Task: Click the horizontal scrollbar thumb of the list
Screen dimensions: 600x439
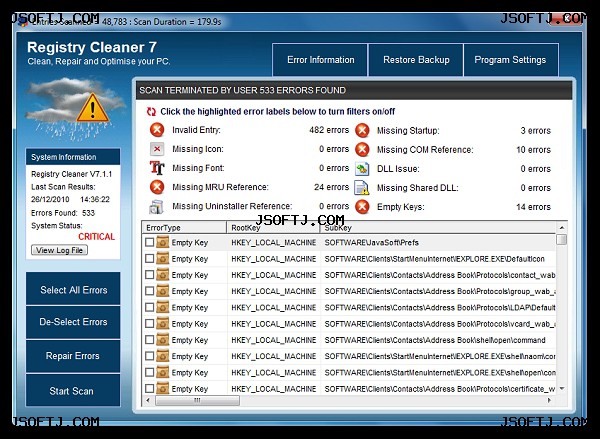Action: pos(197,400)
